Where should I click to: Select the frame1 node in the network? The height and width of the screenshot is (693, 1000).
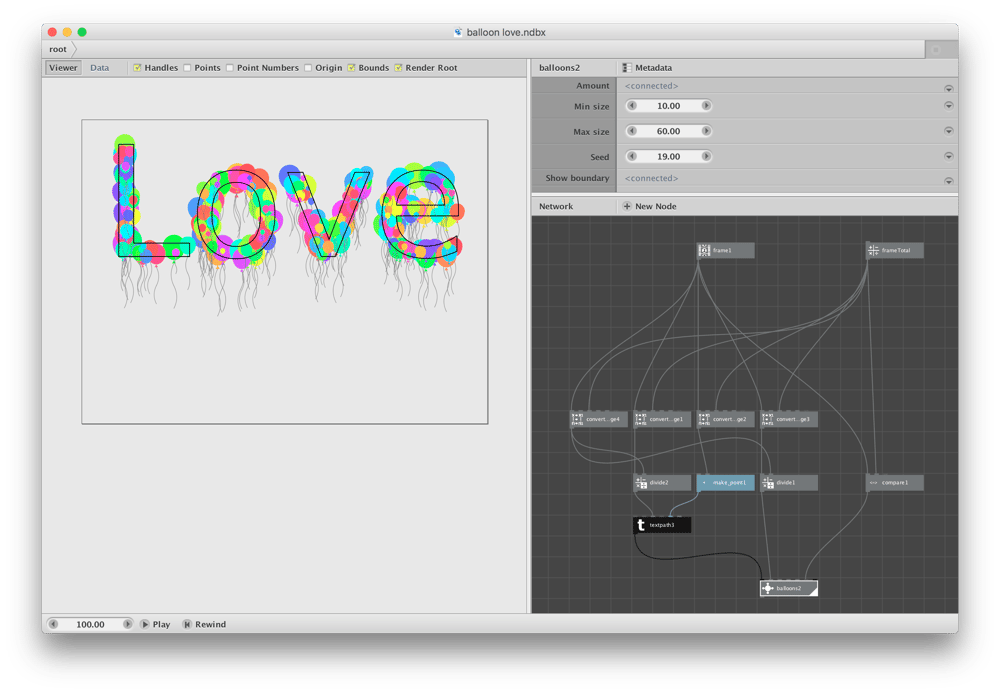[x=726, y=251]
